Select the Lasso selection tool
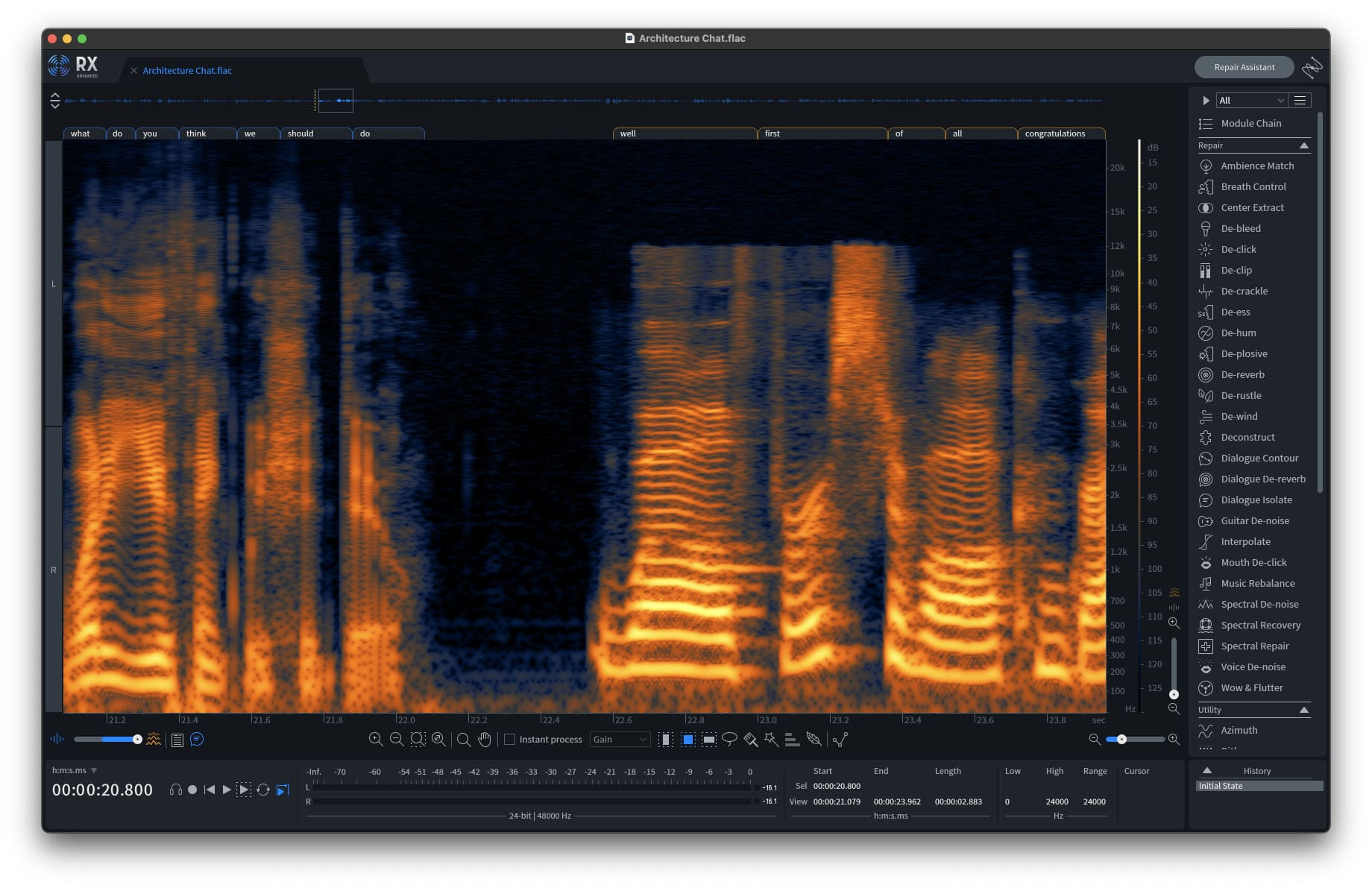Image resolution: width=1372 pixels, height=888 pixels. click(729, 739)
